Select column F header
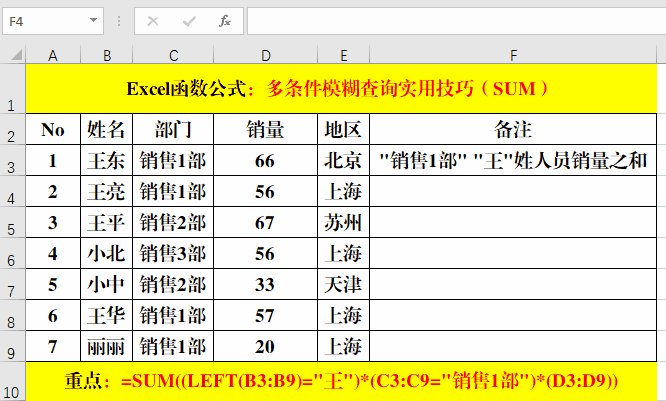 pyautogui.click(x=513, y=55)
